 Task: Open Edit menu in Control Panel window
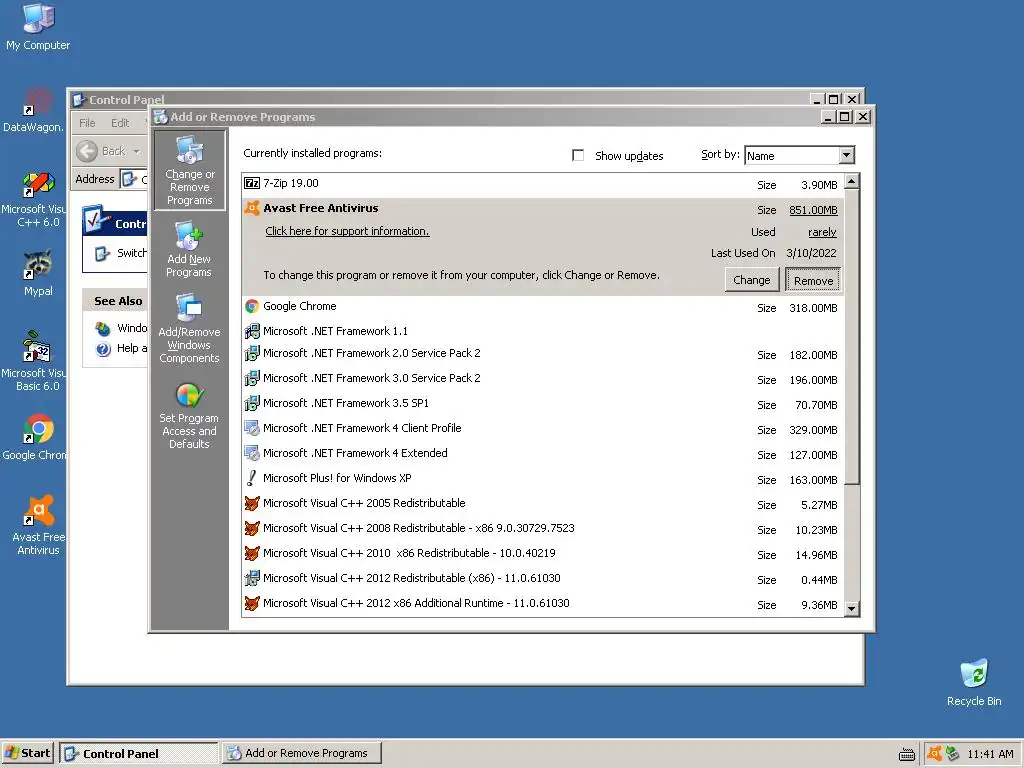[x=120, y=123]
